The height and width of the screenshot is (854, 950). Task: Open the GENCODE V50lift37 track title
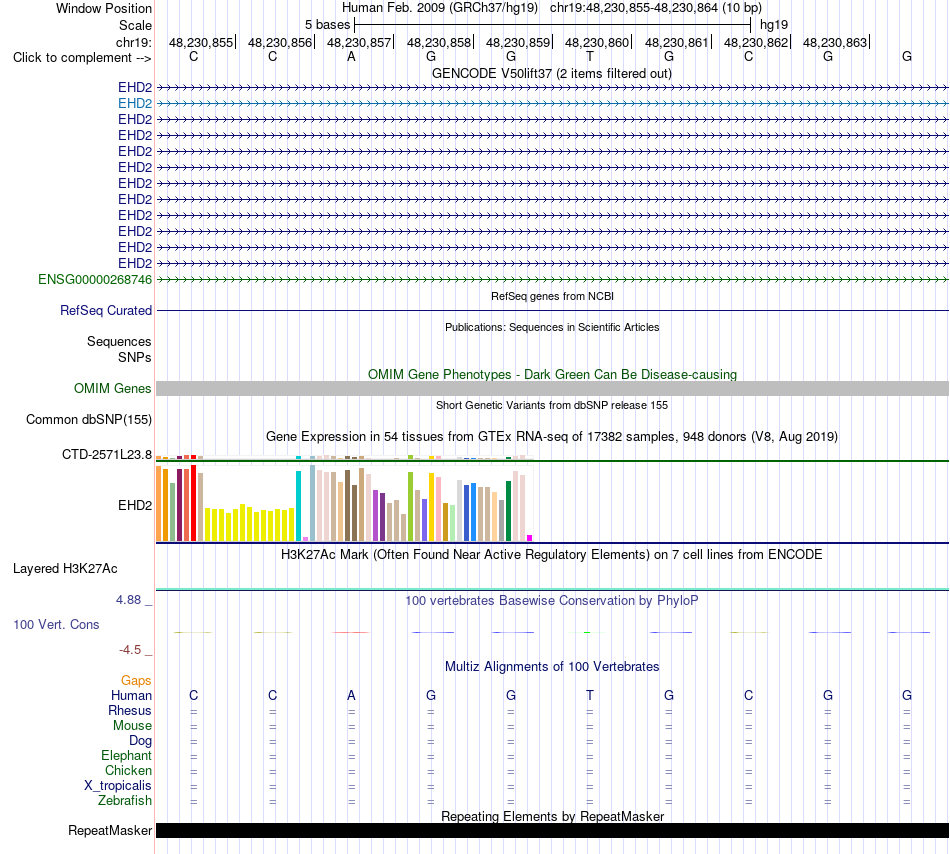pyautogui.click(x=551, y=73)
